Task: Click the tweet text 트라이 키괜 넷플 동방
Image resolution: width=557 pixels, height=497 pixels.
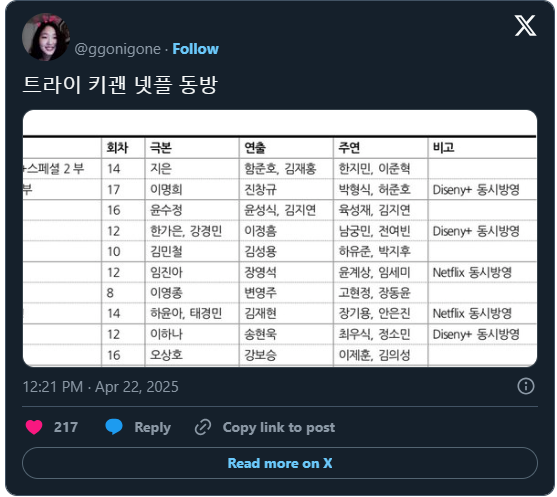Action: click(x=120, y=85)
